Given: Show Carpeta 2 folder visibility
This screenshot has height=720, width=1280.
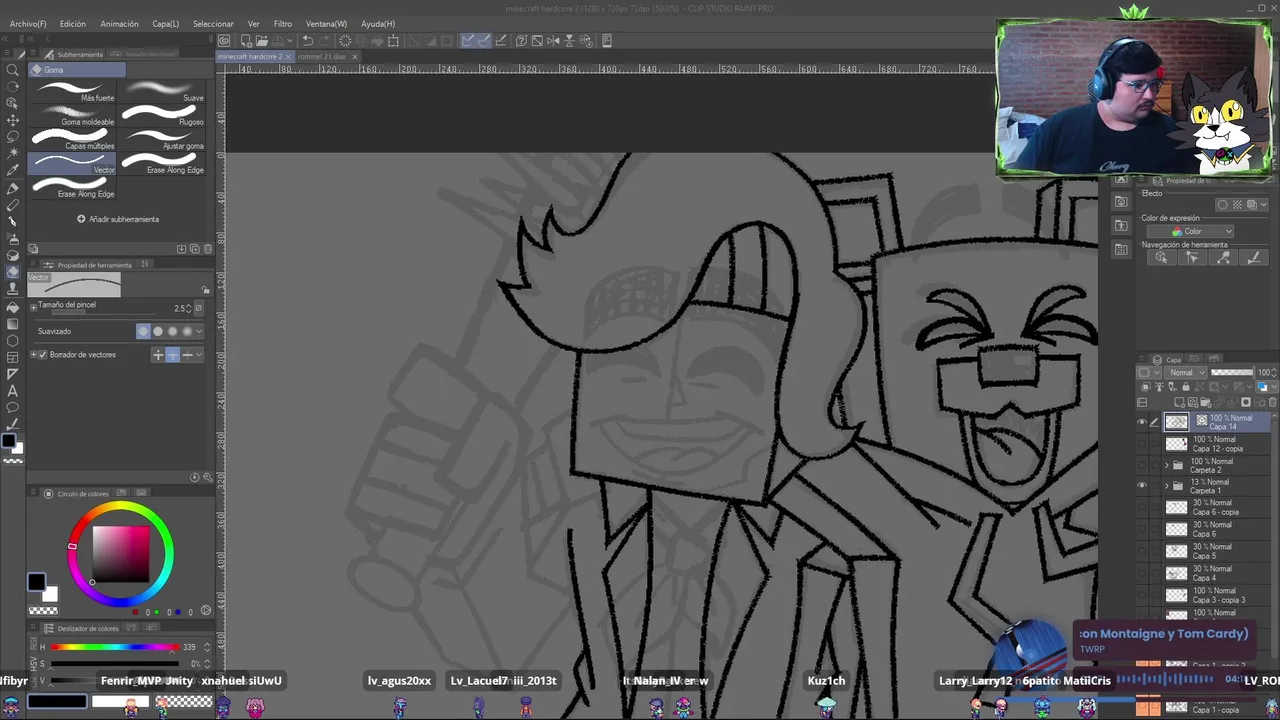Looking at the screenshot, I should (x=1142, y=464).
